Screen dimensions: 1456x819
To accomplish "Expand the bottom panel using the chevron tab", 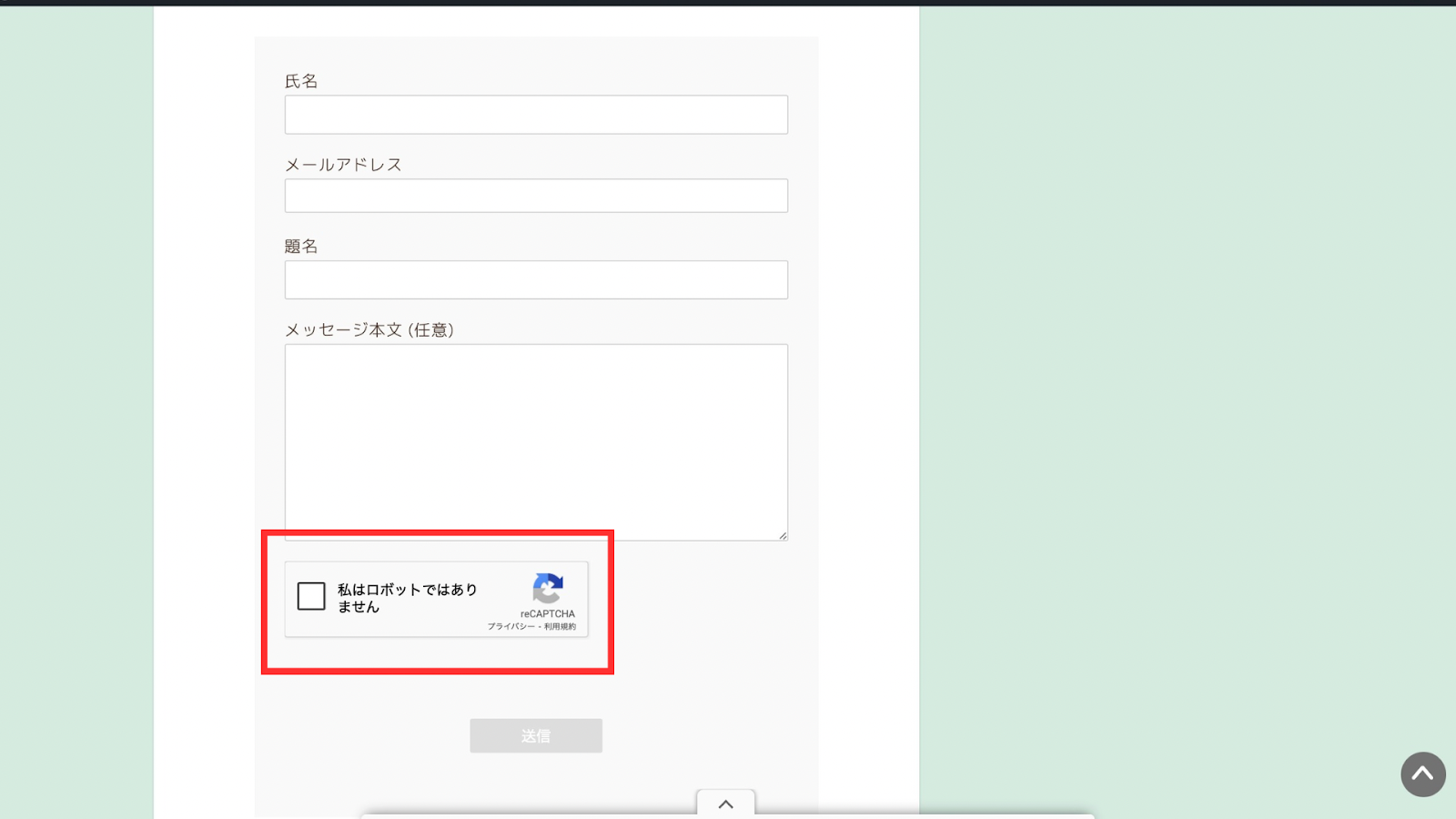I will pyautogui.click(x=725, y=804).
